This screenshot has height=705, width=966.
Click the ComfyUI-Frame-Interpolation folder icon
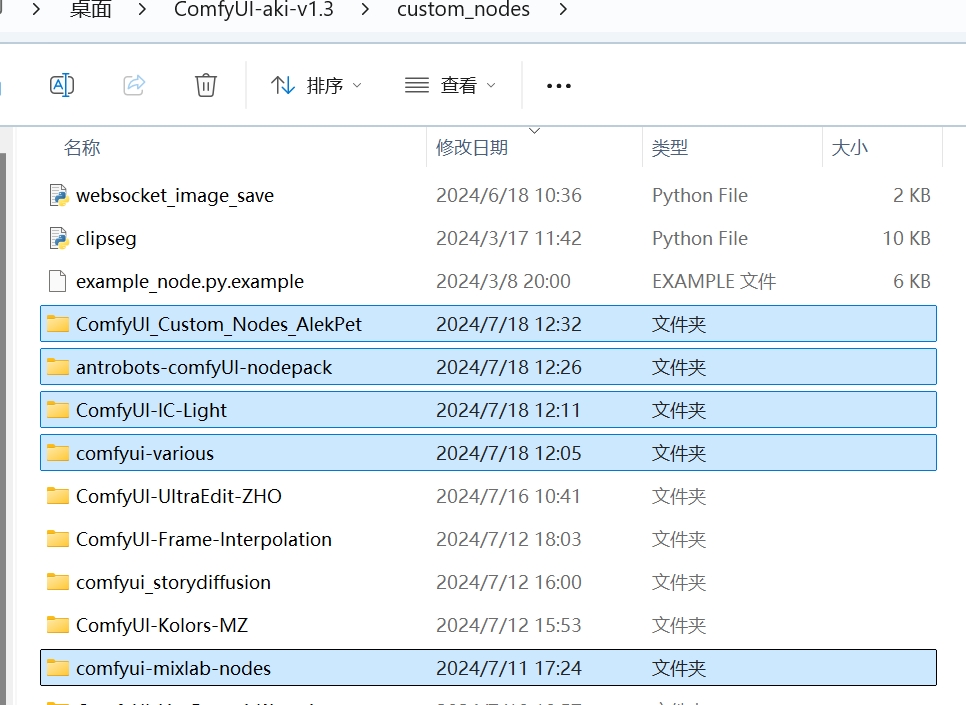58,539
